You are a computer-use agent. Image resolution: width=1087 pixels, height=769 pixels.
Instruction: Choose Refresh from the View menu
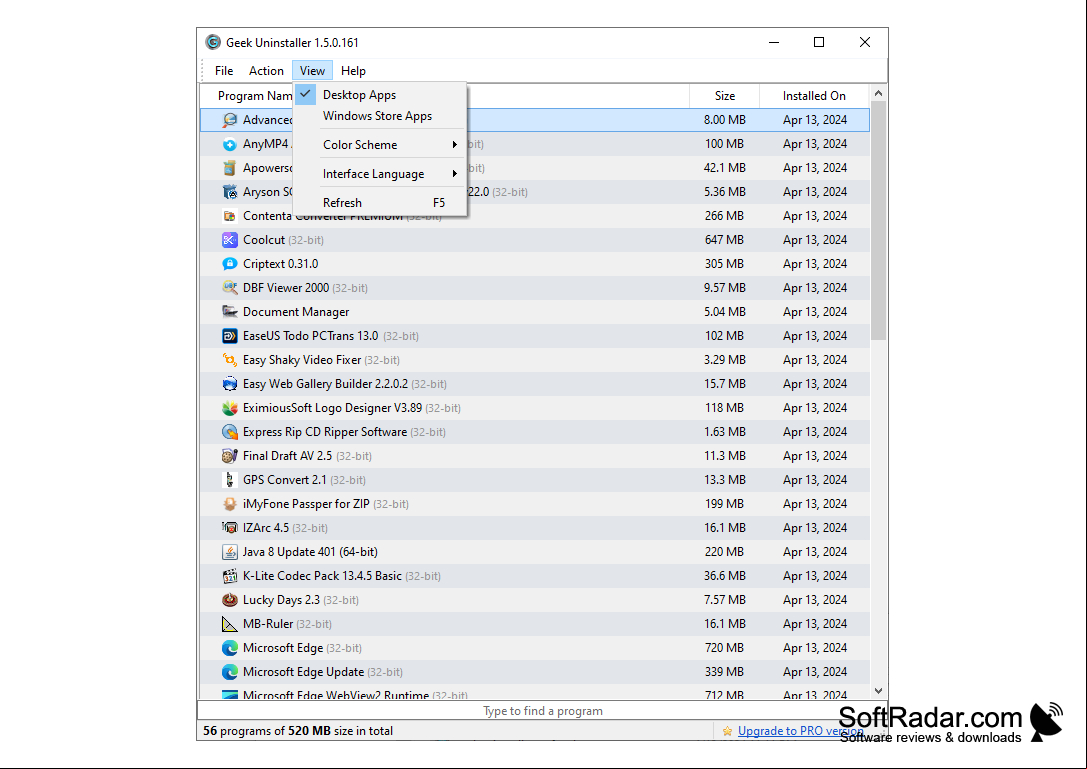(380, 203)
